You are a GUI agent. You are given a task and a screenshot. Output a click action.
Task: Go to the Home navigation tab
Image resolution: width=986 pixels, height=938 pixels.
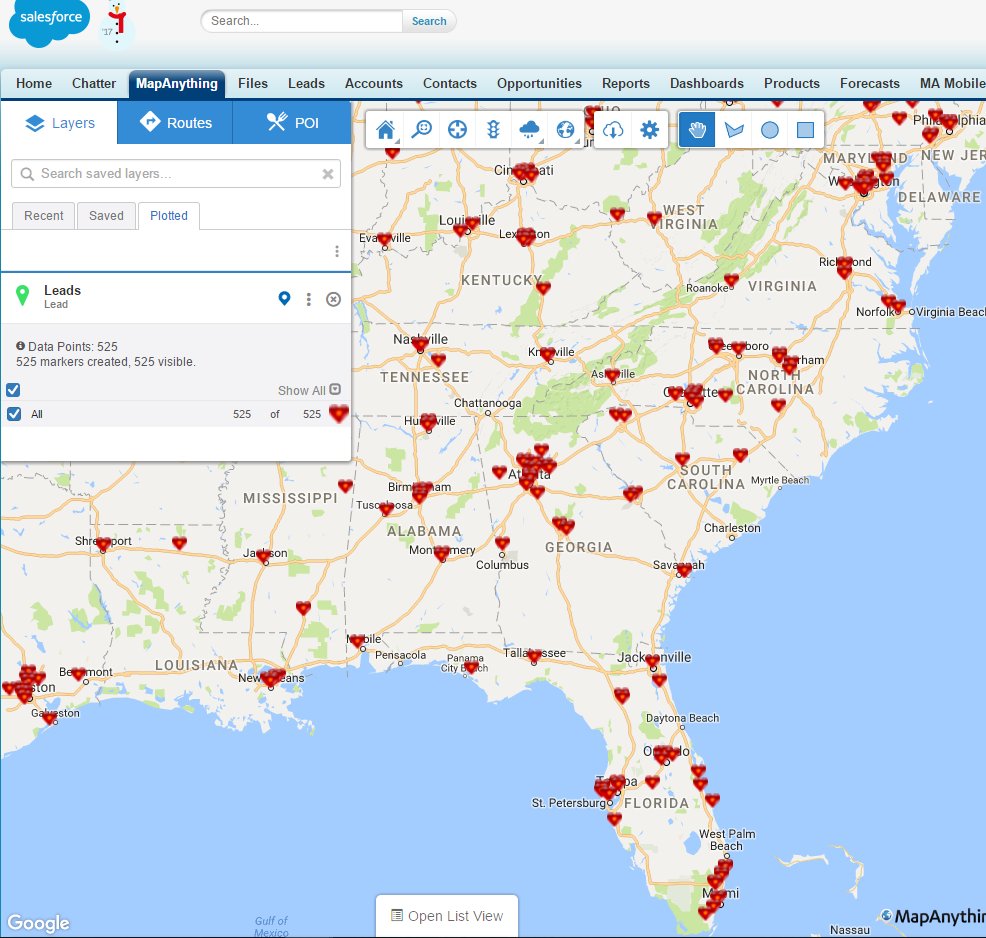[34, 84]
